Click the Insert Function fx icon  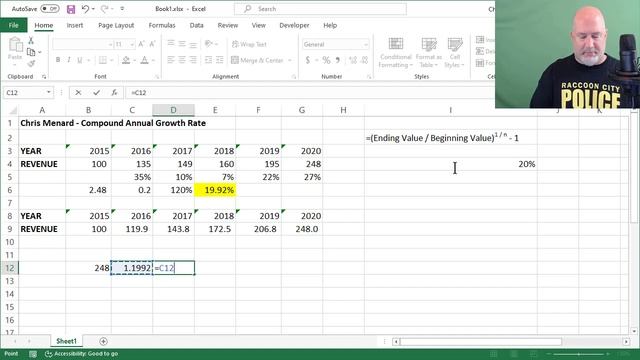[114, 93]
